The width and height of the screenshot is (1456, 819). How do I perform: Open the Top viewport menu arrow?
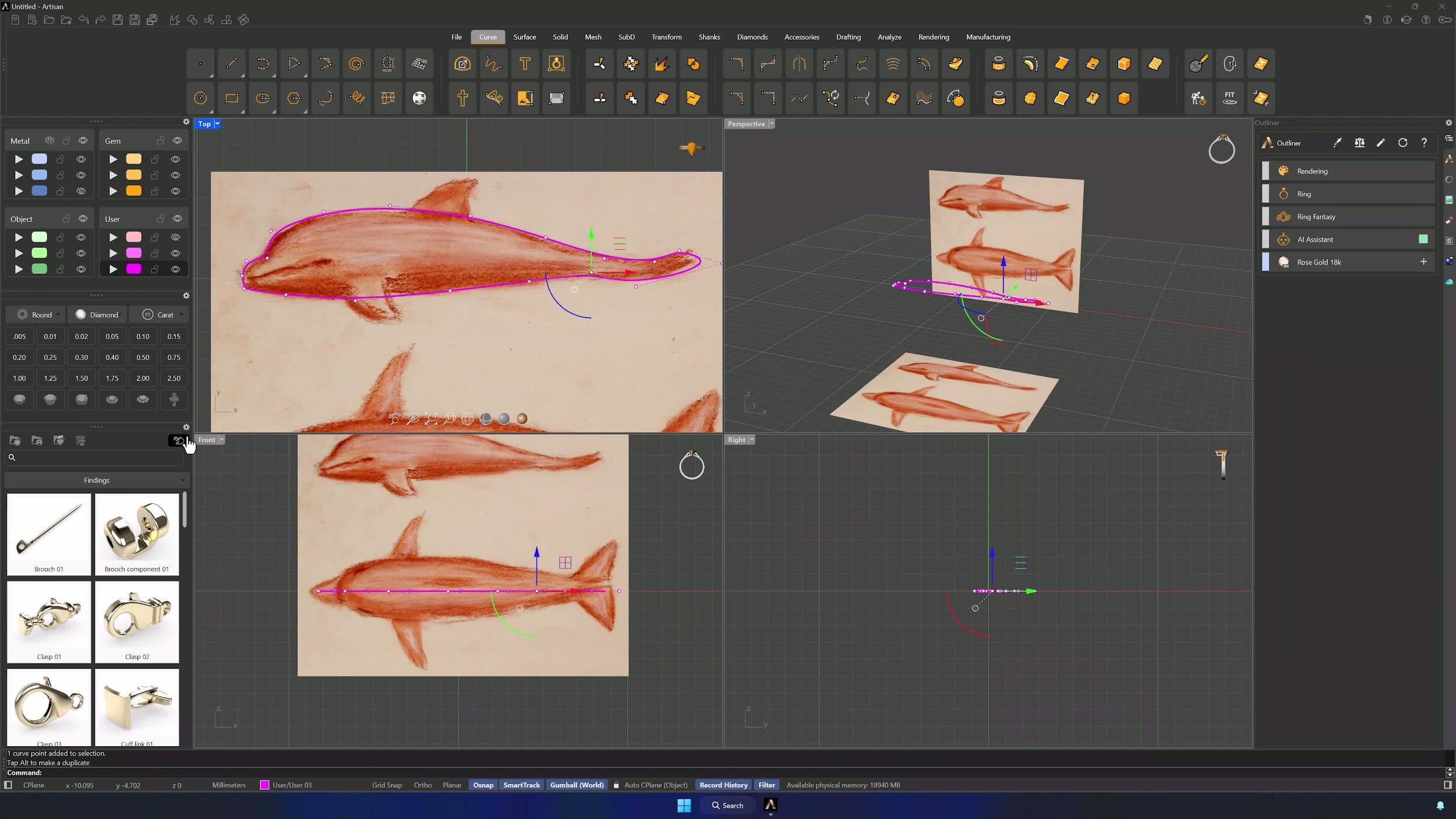click(x=217, y=123)
